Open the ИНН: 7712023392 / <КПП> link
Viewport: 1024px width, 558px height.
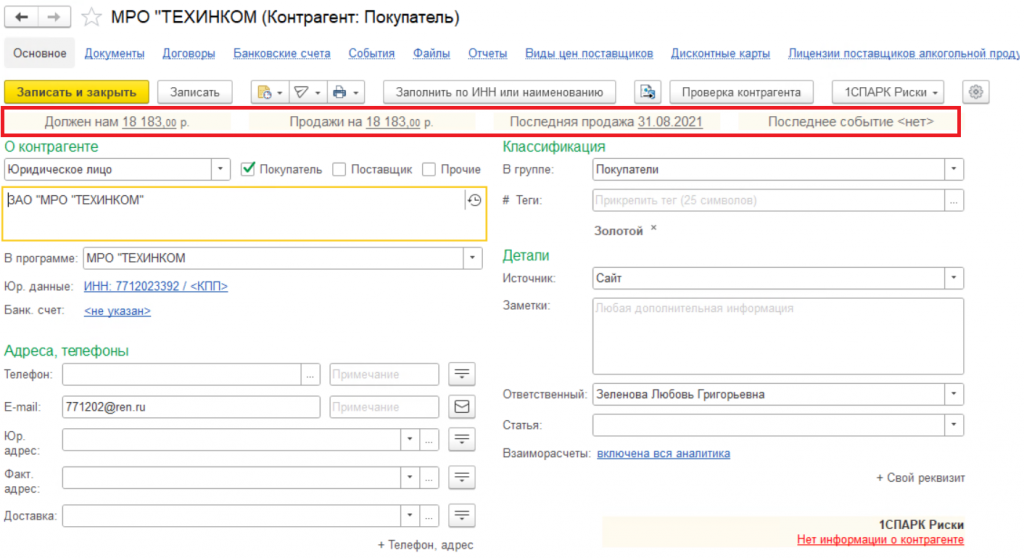pos(155,286)
